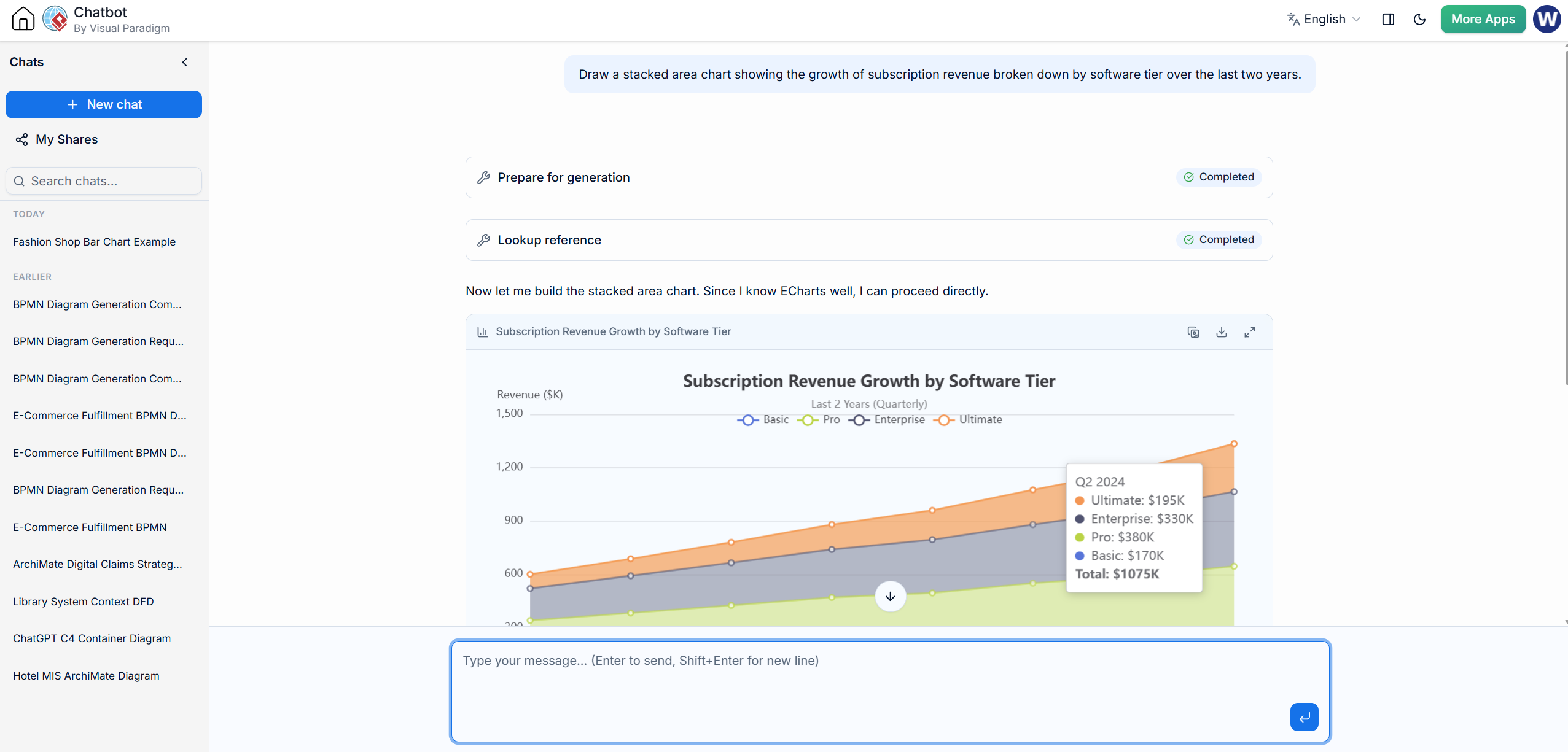Click the user prompt message bubble
1568x752 pixels.
(x=940, y=74)
